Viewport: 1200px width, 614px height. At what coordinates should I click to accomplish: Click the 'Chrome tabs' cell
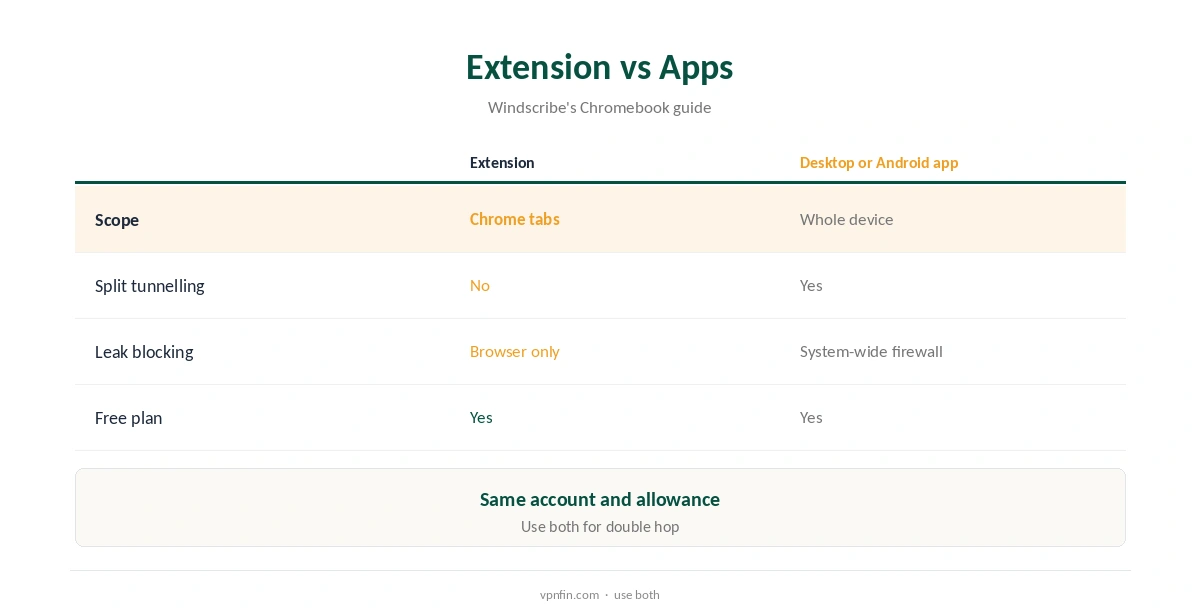coord(515,219)
